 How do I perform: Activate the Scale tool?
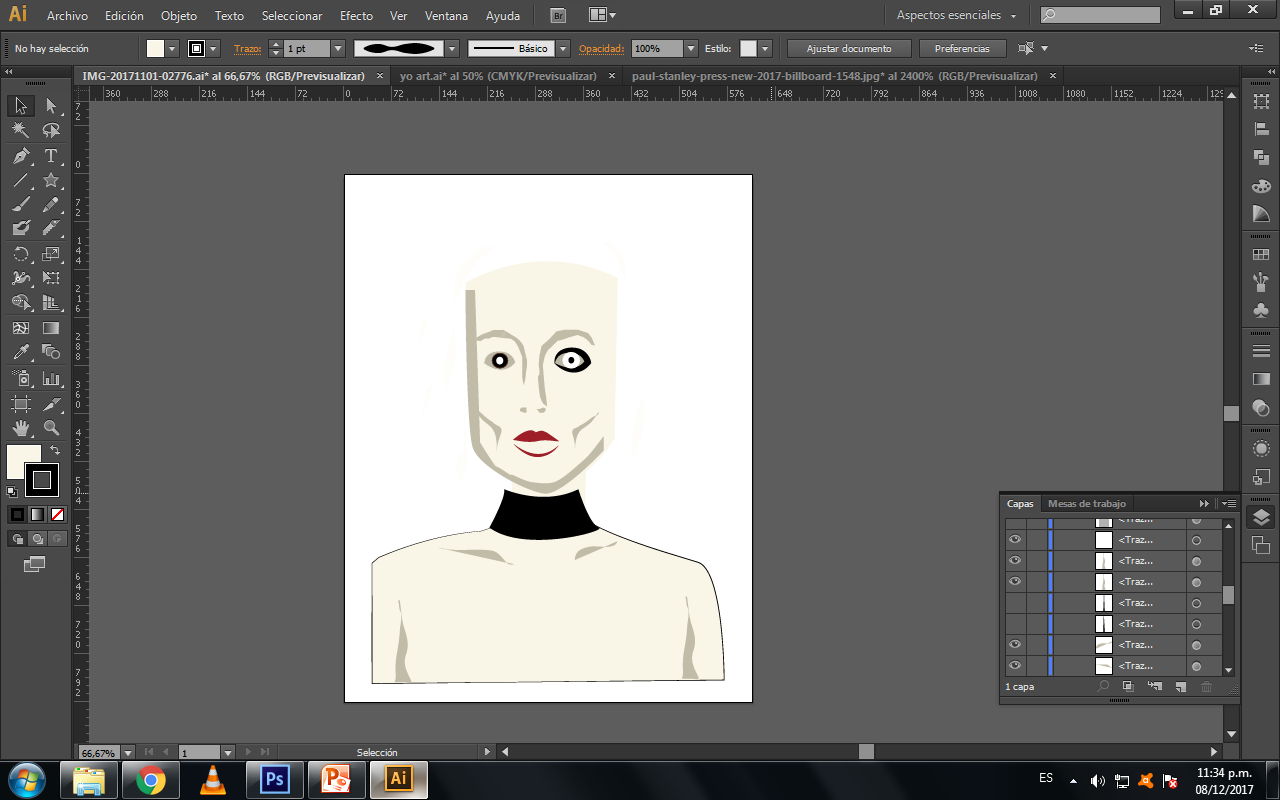[x=50, y=254]
